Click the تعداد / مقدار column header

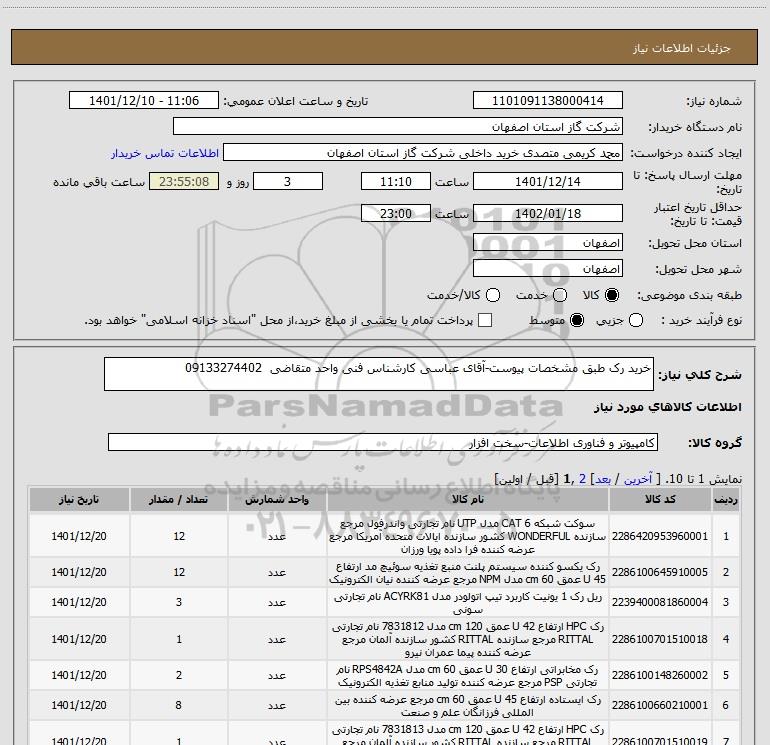tap(179, 499)
